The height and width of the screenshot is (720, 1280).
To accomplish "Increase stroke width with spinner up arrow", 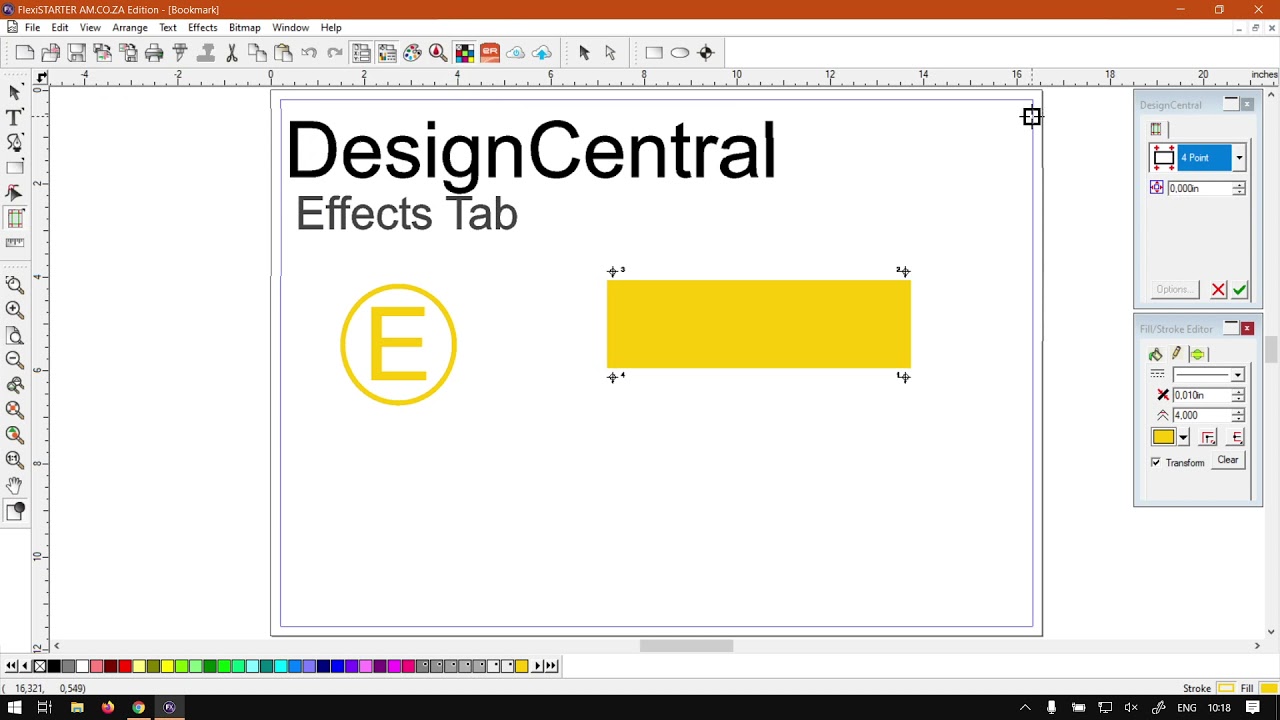I will (x=1238, y=391).
